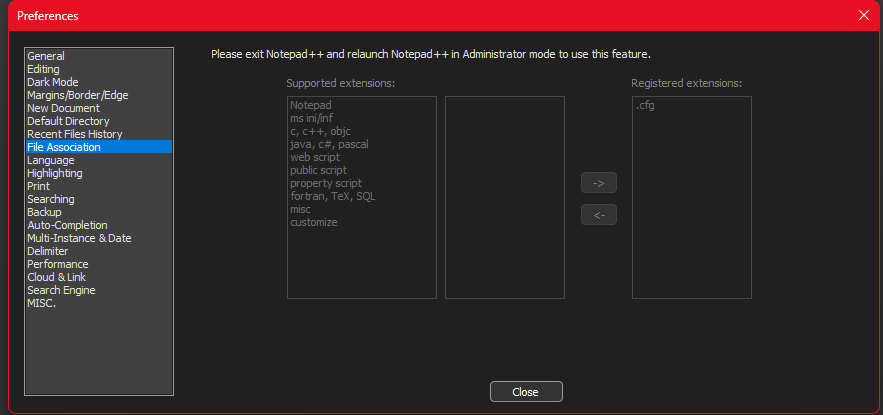The height and width of the screenshot is (415, 883).
Task: Select Editing in the category list
Action: tap(99, 69)
